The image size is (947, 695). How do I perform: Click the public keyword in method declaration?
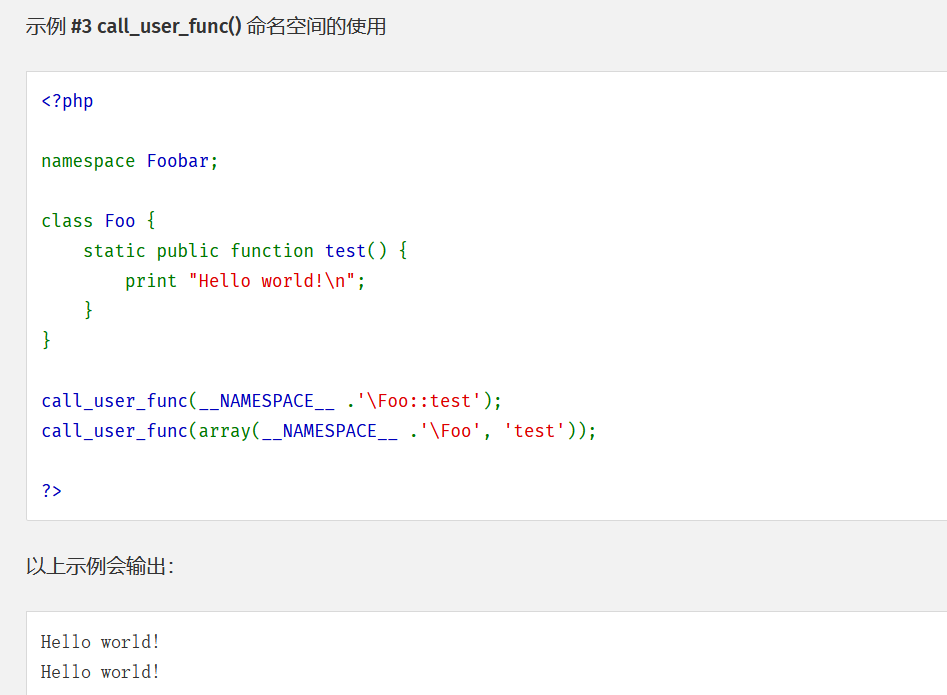coord(188,251)
